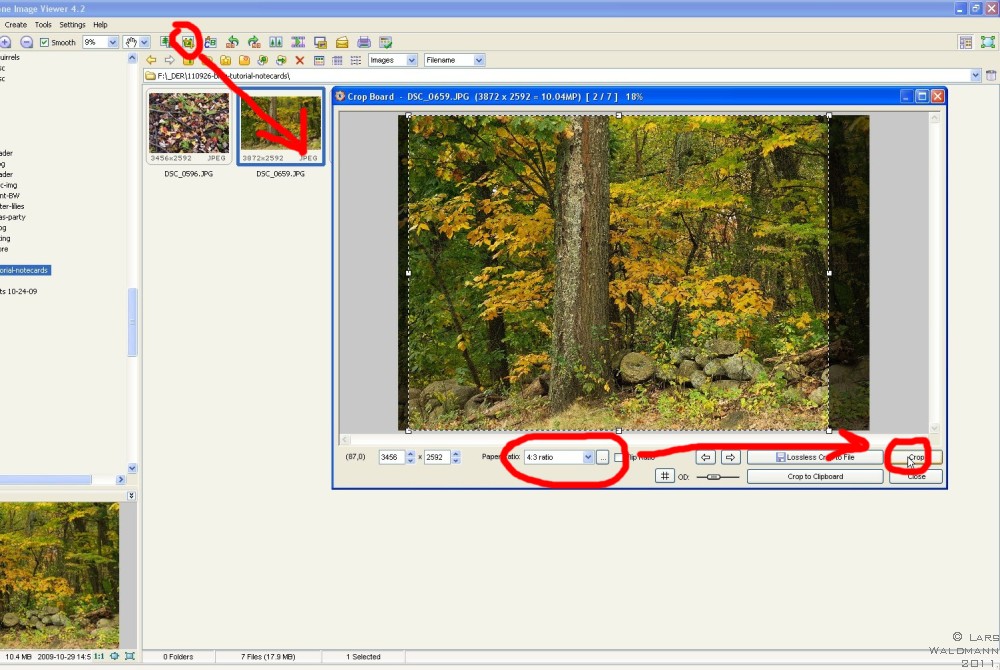Select the DSC_0596.JPG thumbnail
The image size is (1000, 670).
(188, 128)
